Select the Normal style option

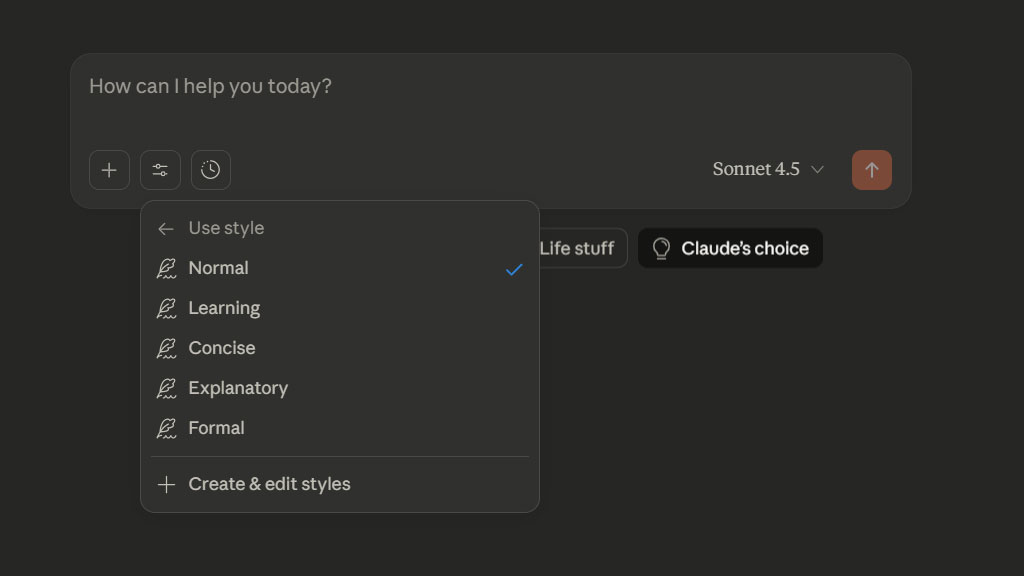coord(218,268)
